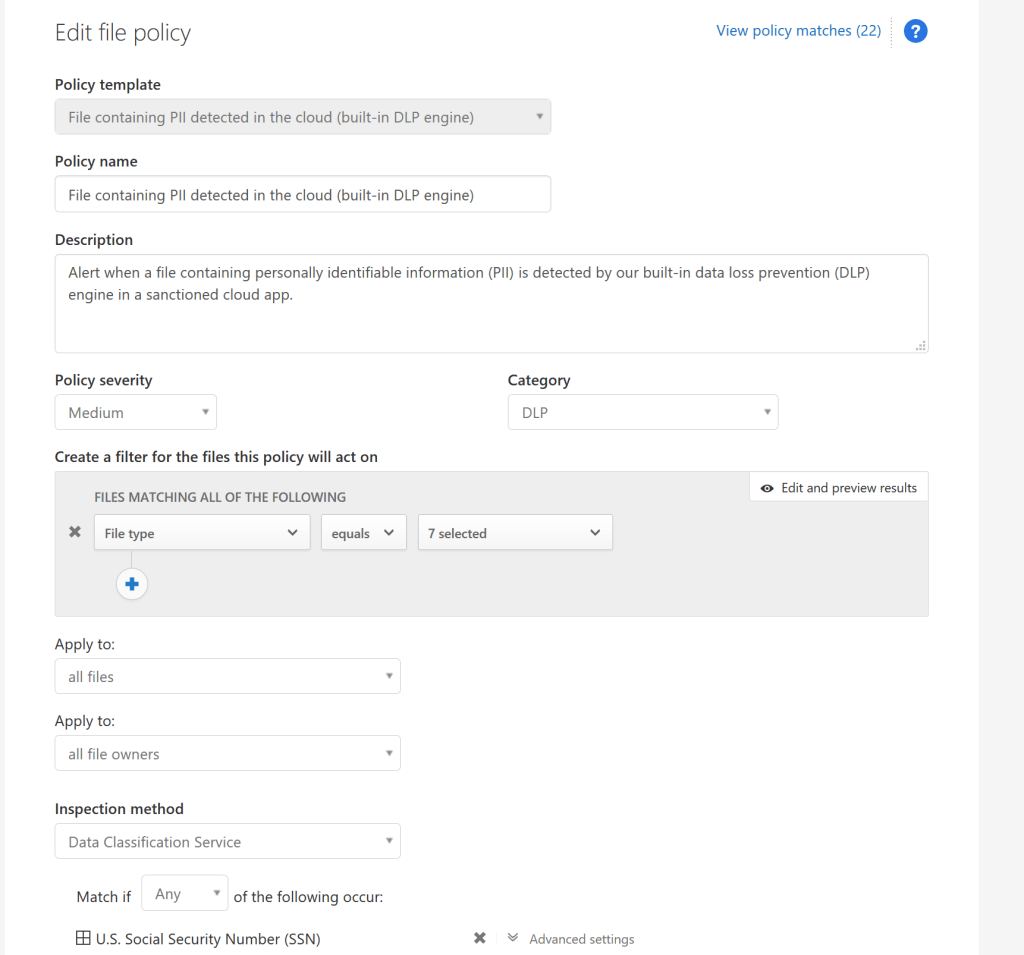The width and height of the screenshot is (1024, 955).
Task: Open the 7 selected values dropdown
Action: pyautogui.click(x=514, y=533)
